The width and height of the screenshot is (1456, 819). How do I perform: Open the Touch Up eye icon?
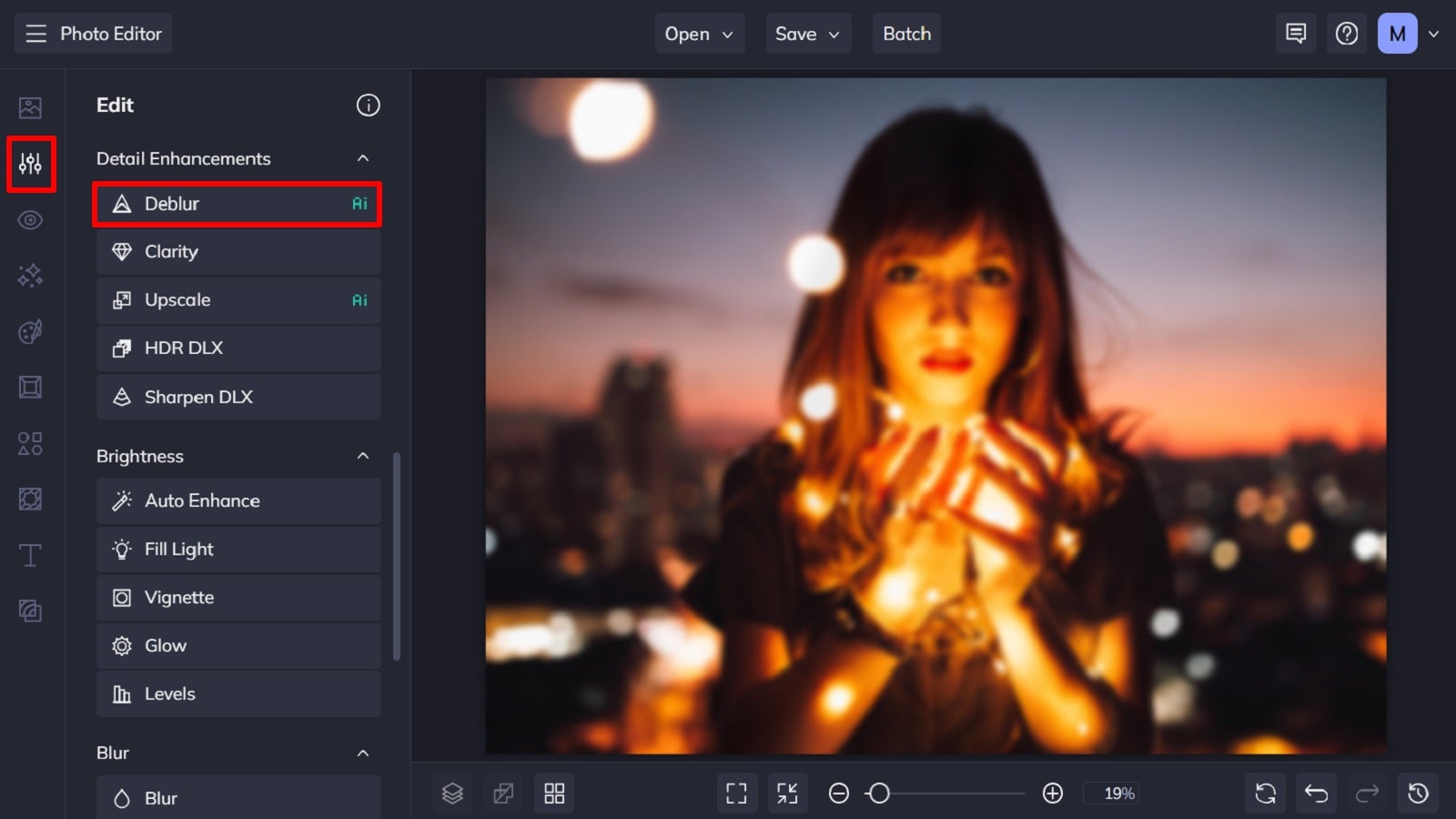[x=30, y=219]
